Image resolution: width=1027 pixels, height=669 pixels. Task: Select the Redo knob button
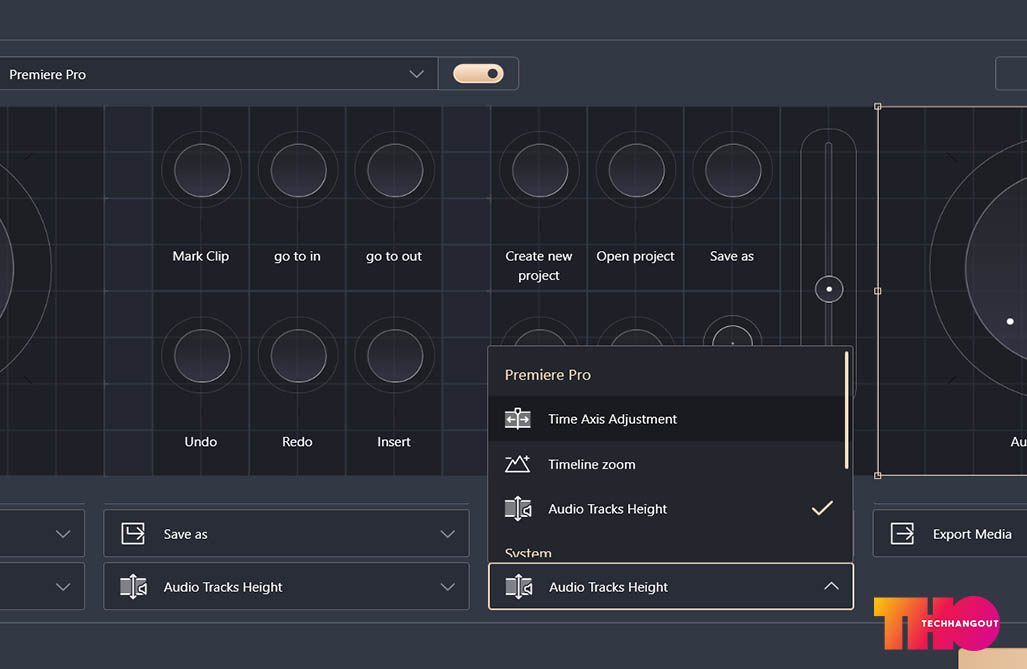click(x=299, y=356)
